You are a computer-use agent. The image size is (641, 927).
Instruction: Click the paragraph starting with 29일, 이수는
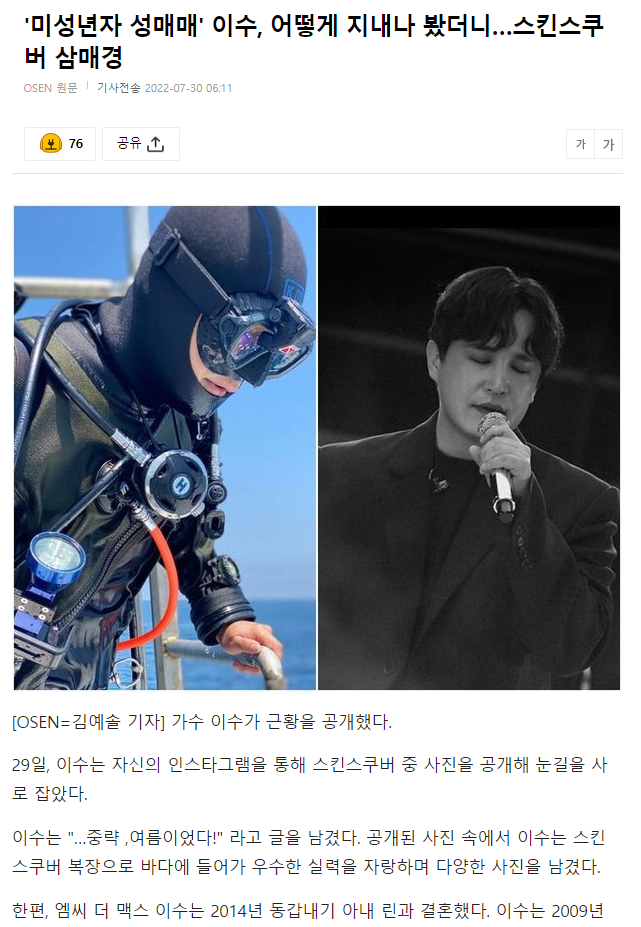310,779
